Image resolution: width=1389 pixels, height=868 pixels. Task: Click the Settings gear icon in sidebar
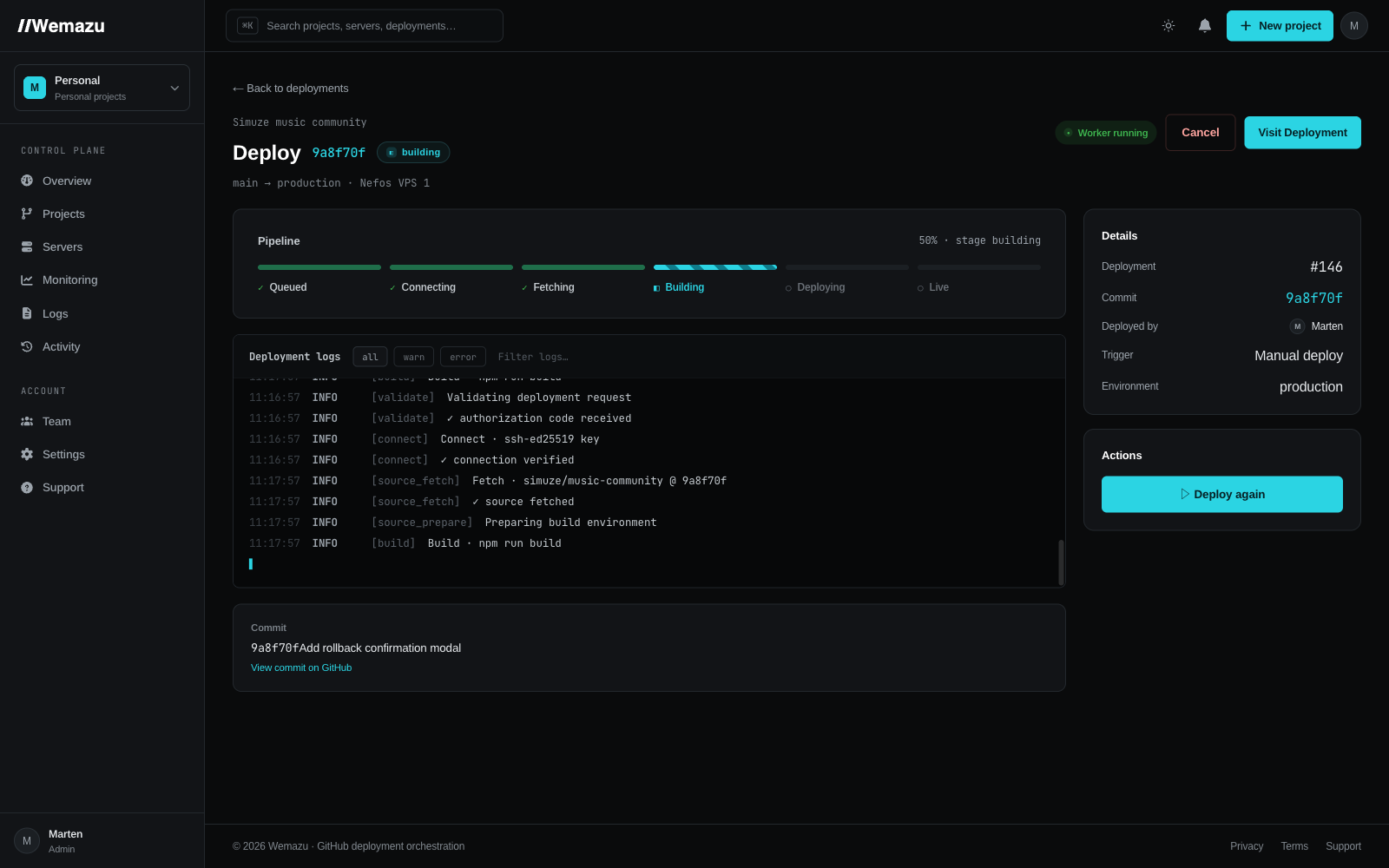[x=27, y=454]
